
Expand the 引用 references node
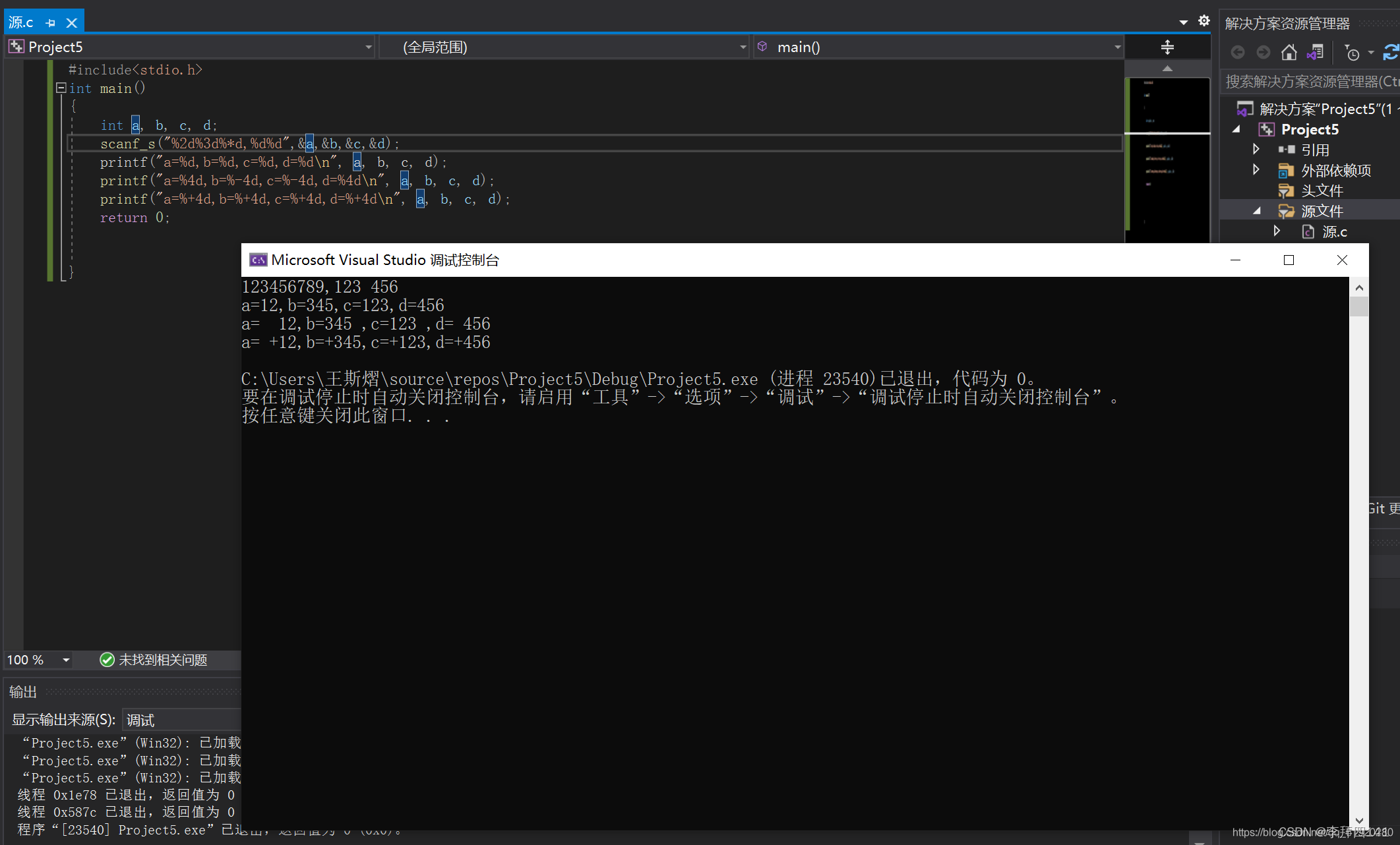point(1256,150)
